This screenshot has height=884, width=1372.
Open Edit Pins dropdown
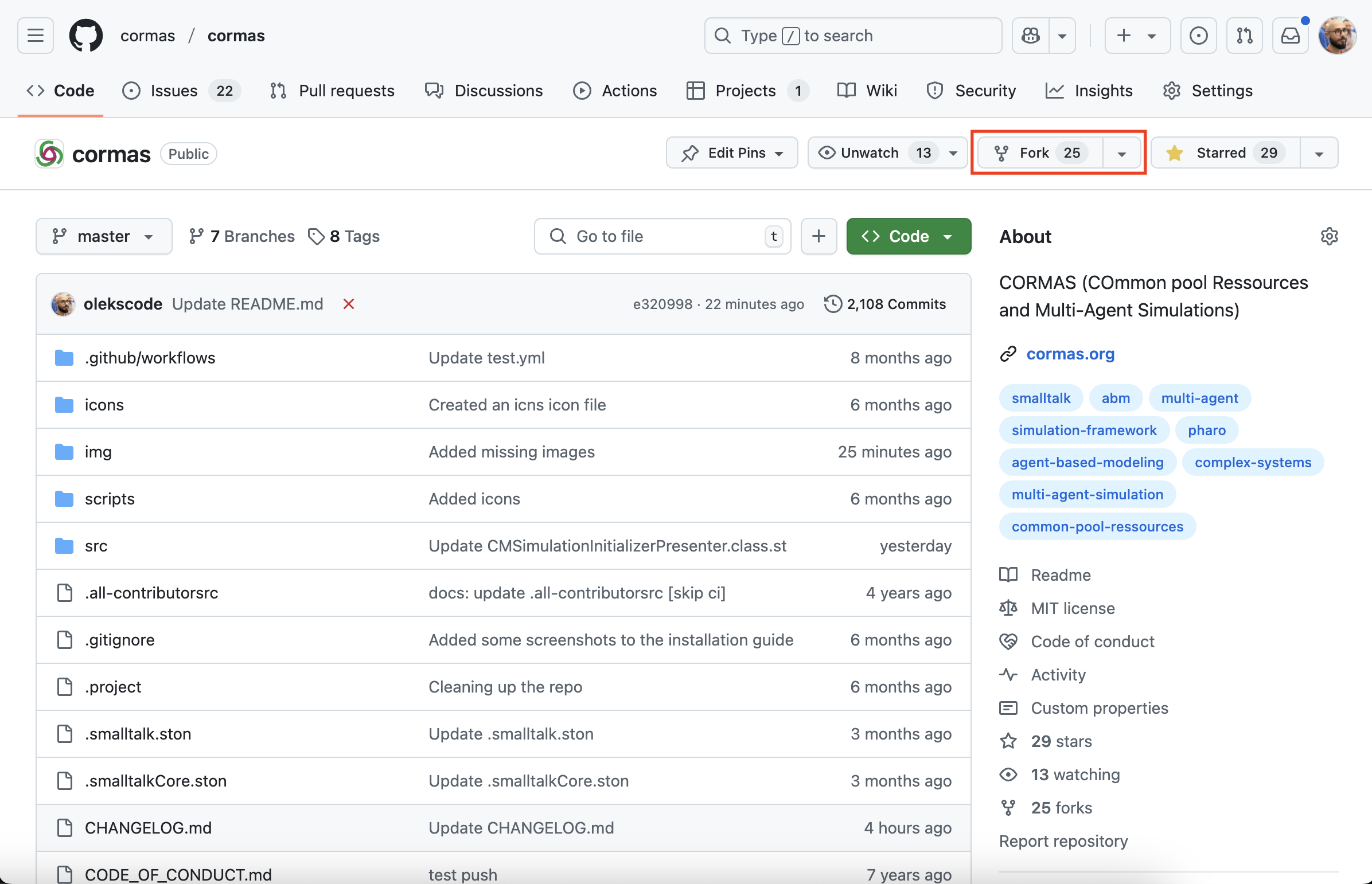click(732, 152)
